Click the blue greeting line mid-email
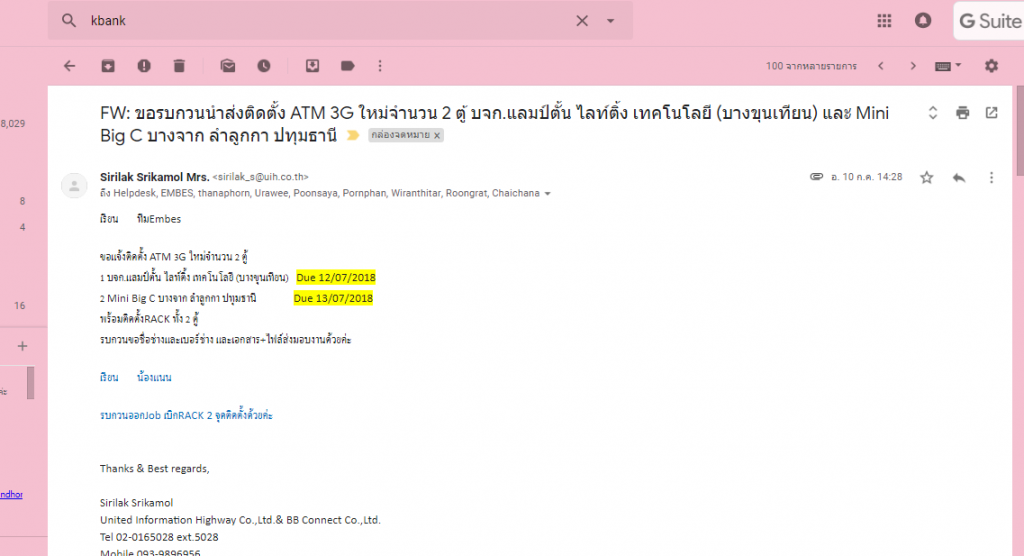Image resolution: width=1024 pixels, height=556 pixels. pyautogui.click(x=136, y=378)
